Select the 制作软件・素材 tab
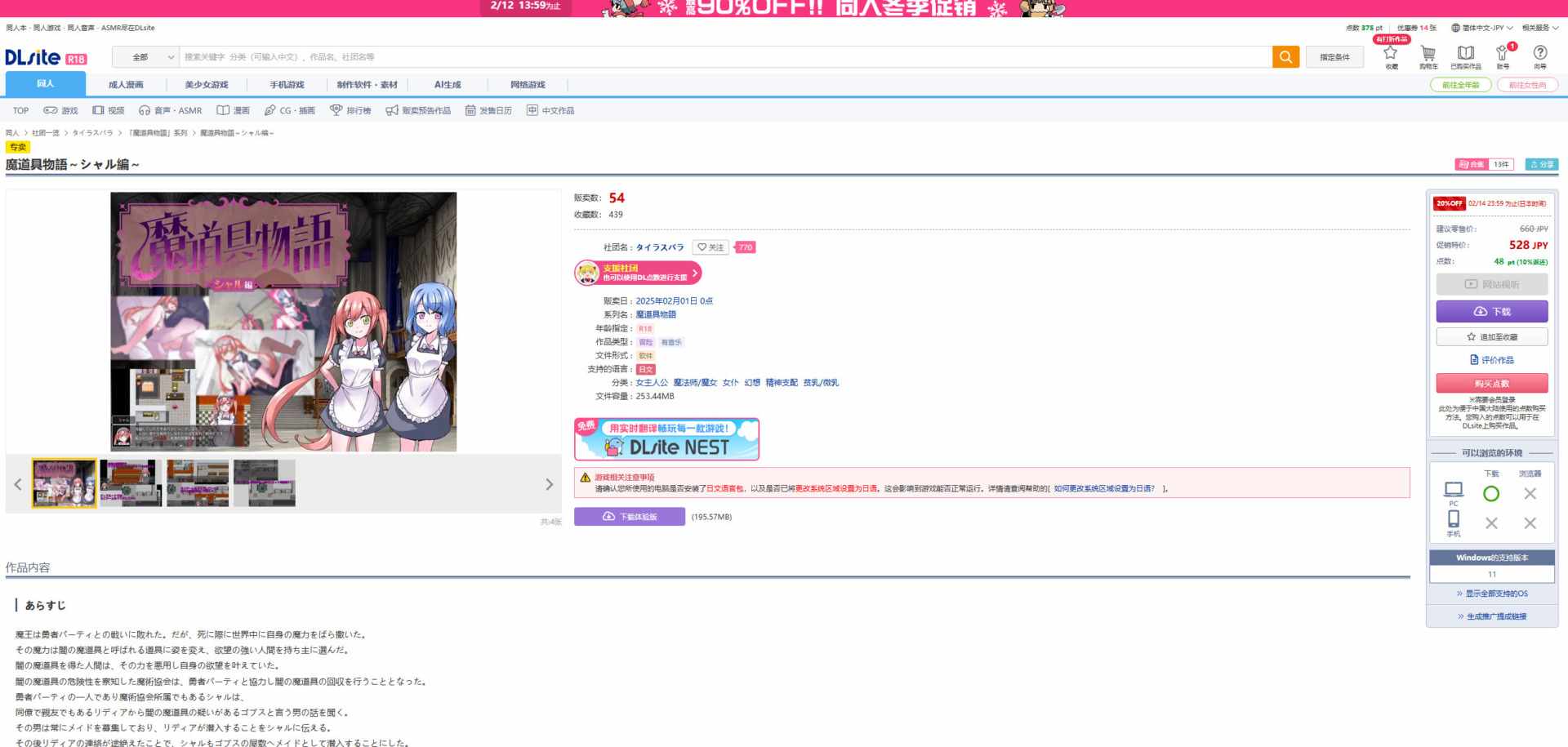 [x=367, y=85]
